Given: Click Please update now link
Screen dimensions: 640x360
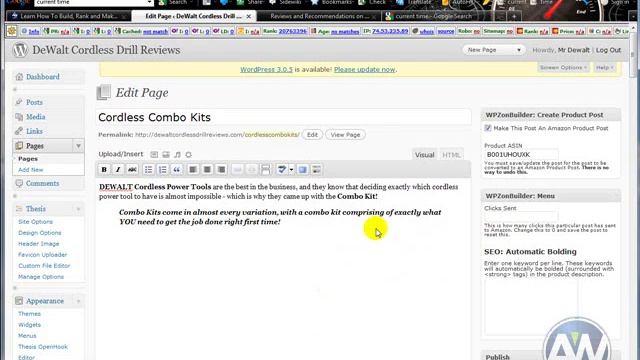Looking at the screenshot, I should (364, 70).
